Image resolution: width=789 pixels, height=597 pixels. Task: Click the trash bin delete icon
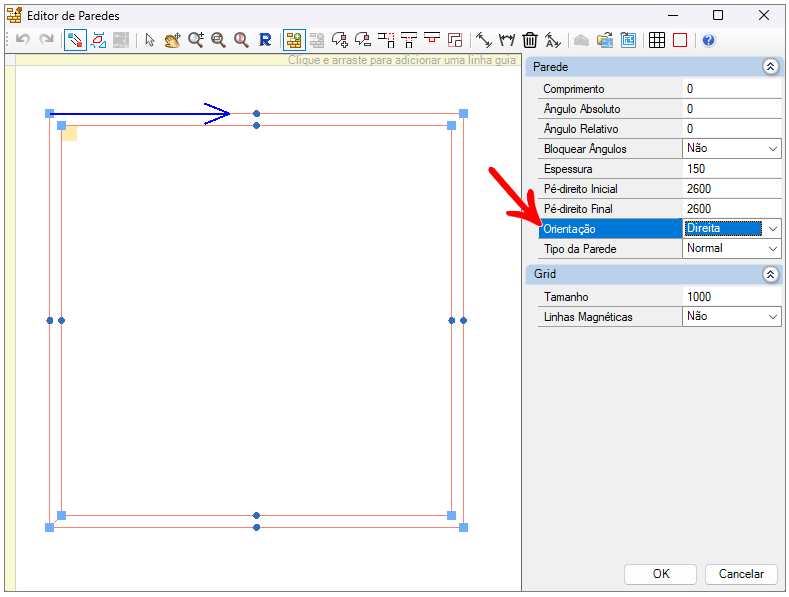point(530,40)
